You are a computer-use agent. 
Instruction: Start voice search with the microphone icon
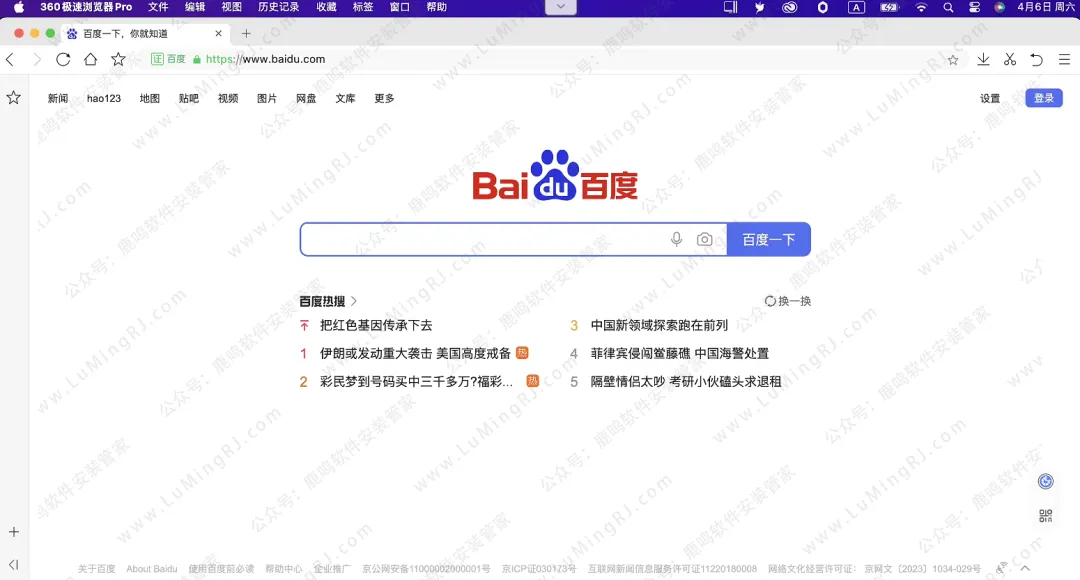click(676, 239)
